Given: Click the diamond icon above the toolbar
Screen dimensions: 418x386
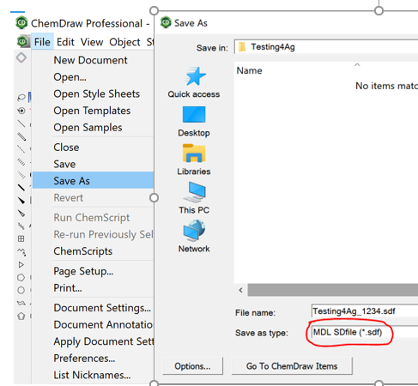Looking at the screenshot, I should coord(21,58).
